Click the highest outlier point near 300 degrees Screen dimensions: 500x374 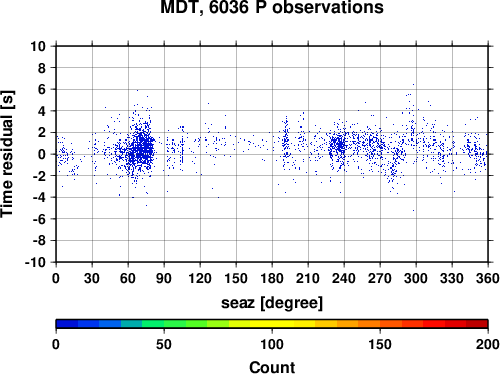(414, 84)
